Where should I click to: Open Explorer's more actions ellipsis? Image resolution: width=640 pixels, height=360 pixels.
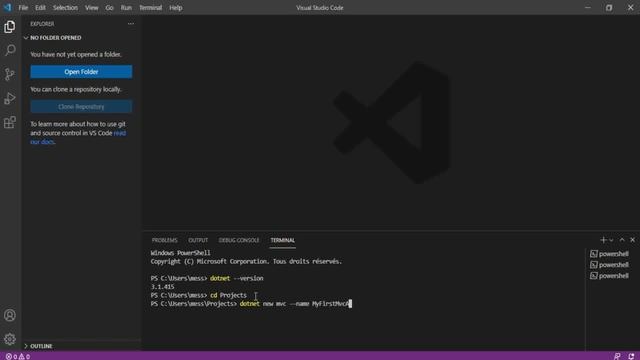[131, 24]
